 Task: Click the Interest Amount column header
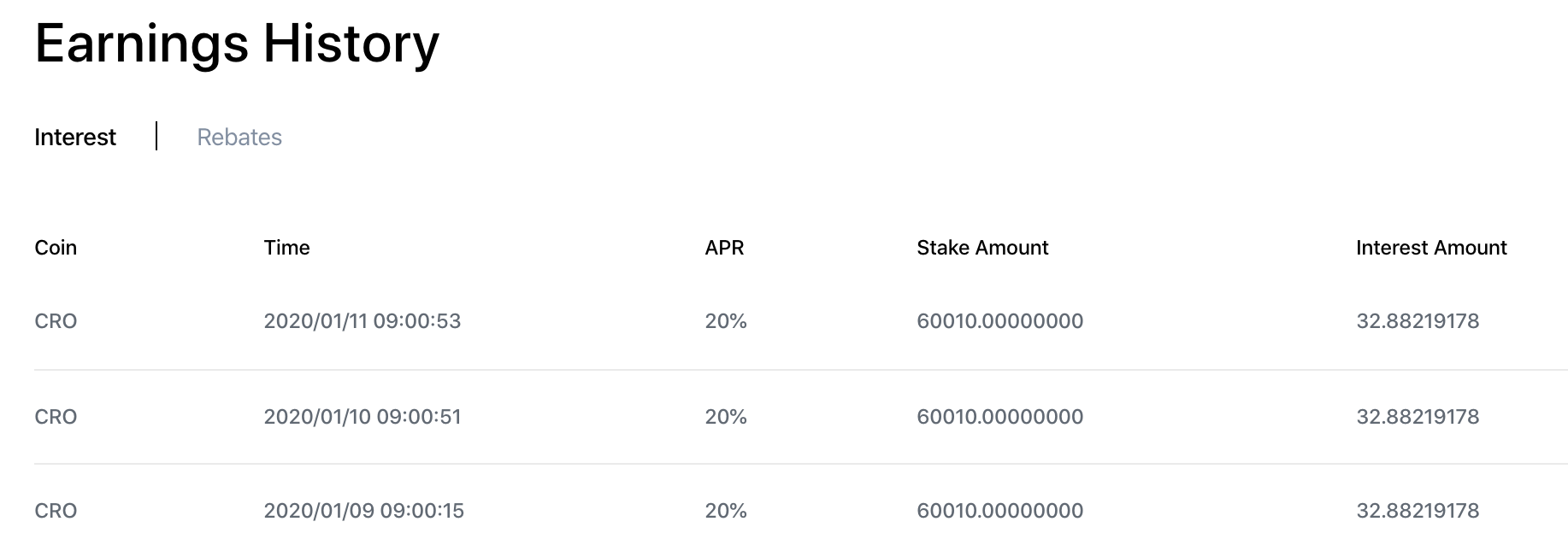pos(1431,248)
